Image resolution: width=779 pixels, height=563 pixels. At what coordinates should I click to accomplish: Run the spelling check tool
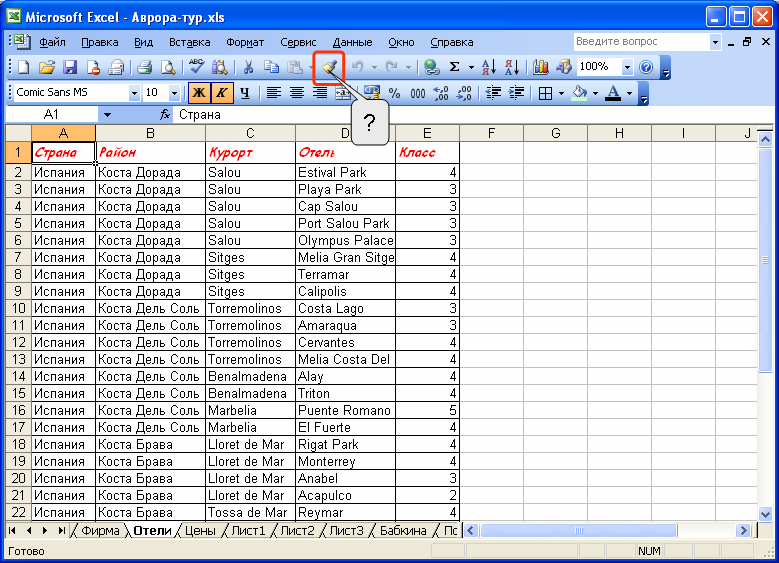coord(196,67)
